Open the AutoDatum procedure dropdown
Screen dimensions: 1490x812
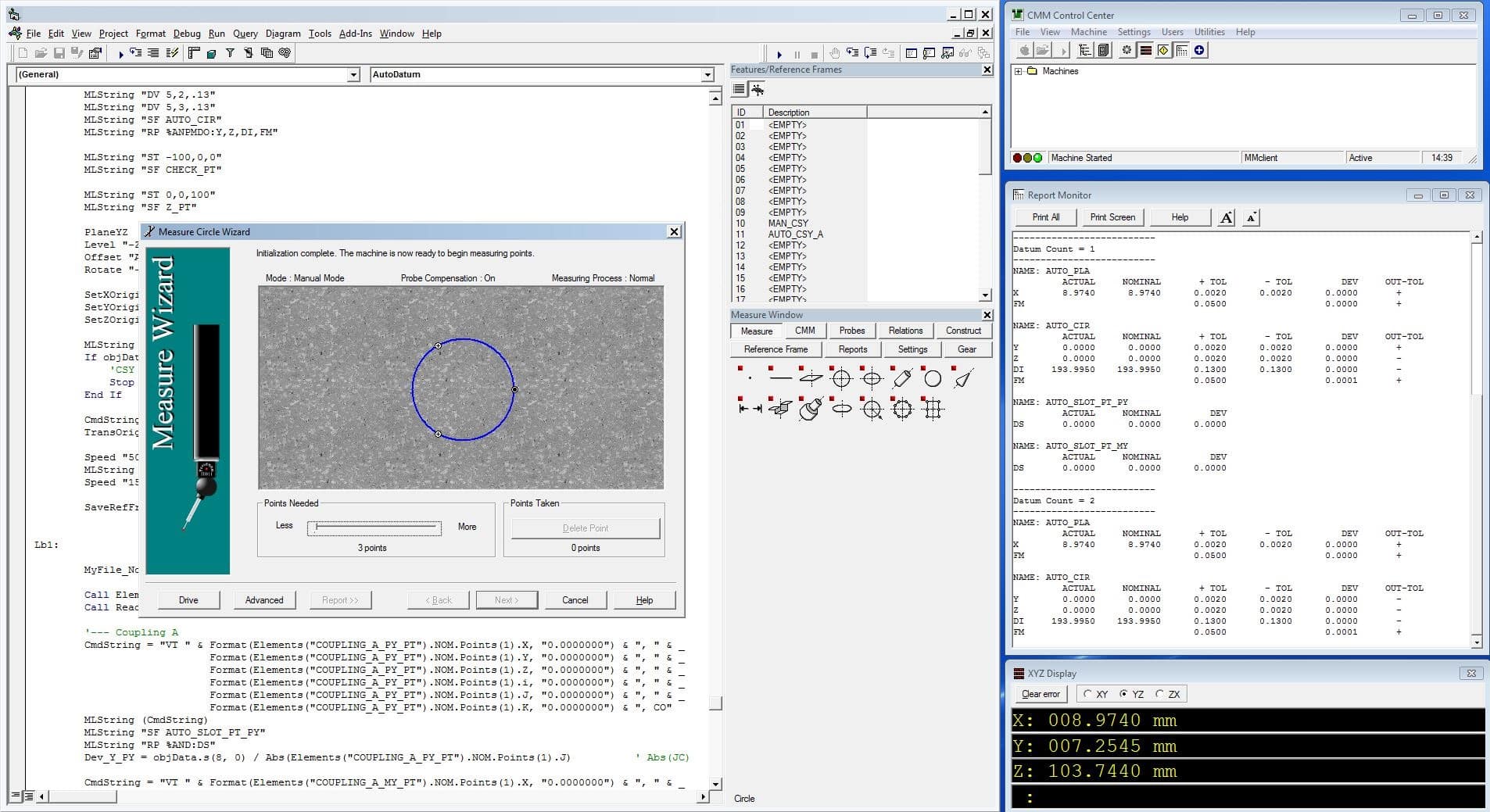[707, 74]
